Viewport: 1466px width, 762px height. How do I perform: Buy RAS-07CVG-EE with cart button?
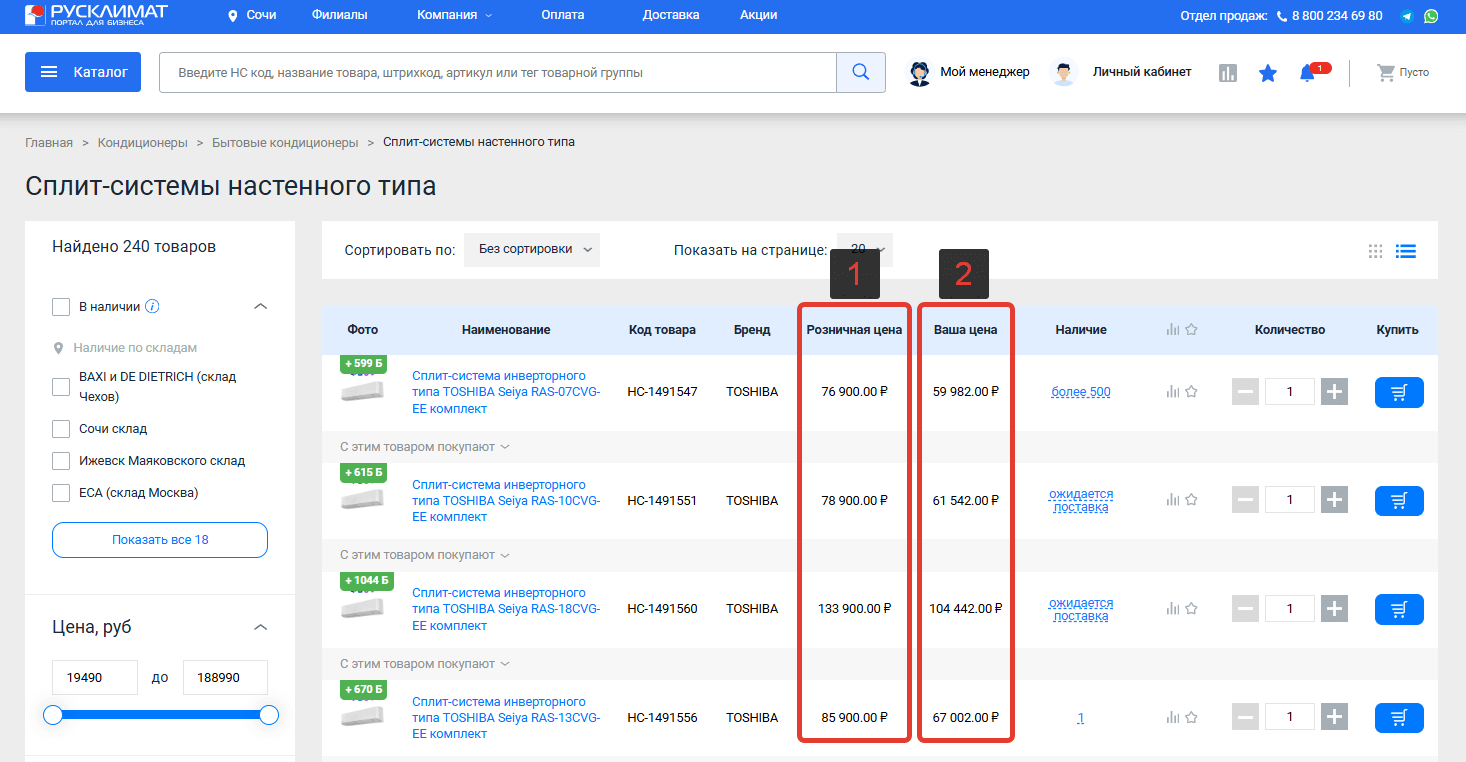(1399, 392)
